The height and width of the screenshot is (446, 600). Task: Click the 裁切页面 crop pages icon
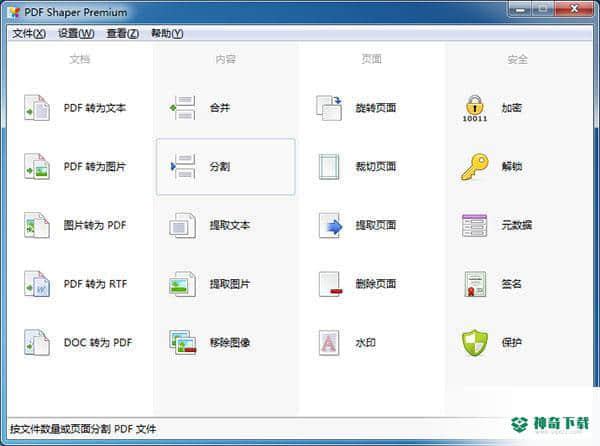[329, 166]
